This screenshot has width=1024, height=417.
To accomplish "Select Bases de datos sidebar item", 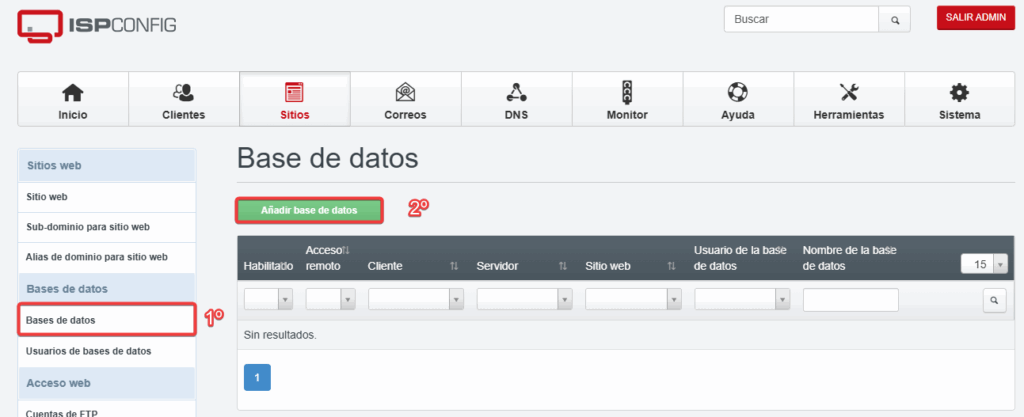I will pos(107,320).
